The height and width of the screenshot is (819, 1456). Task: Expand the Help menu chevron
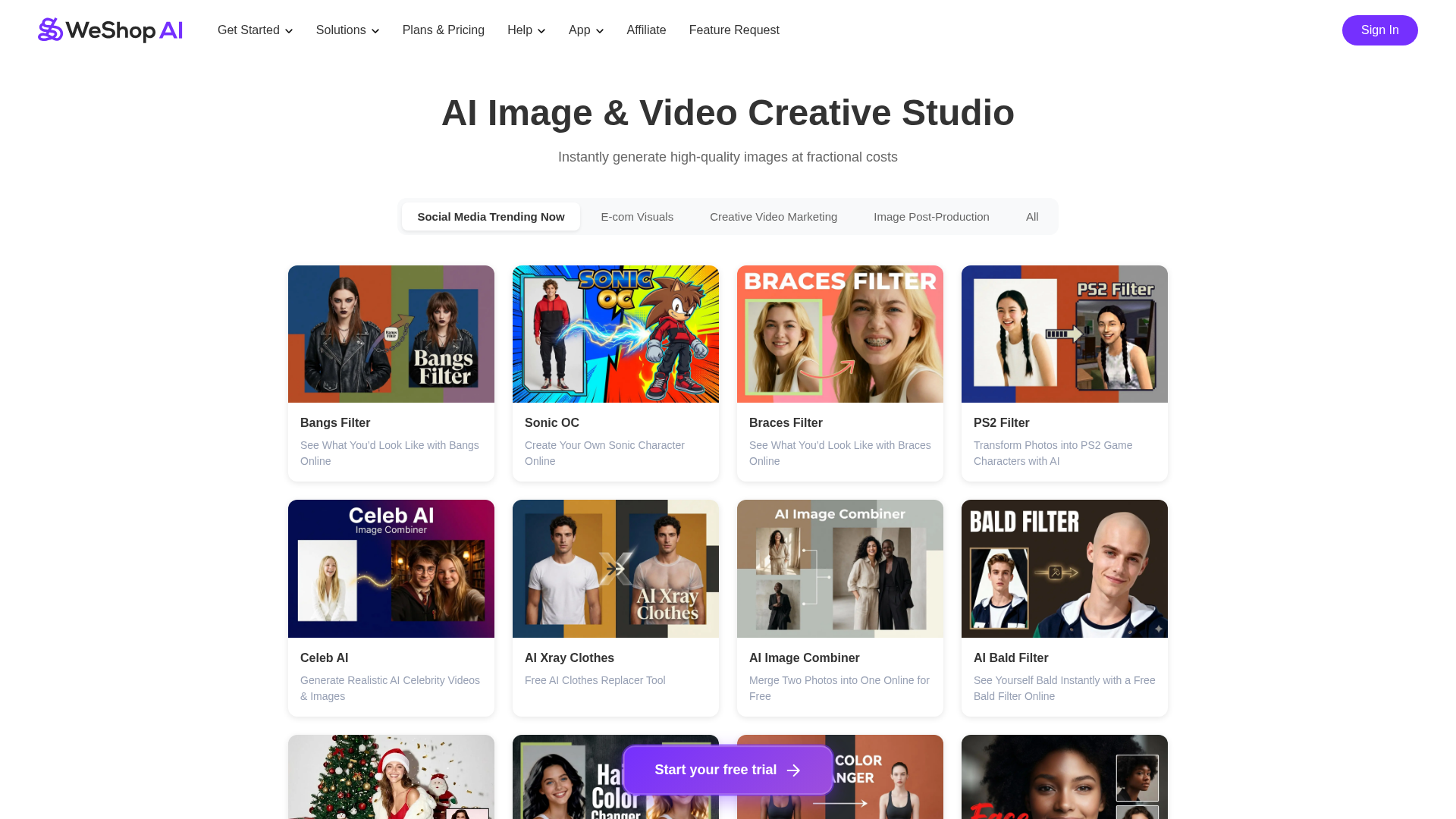tap(541, 31)
